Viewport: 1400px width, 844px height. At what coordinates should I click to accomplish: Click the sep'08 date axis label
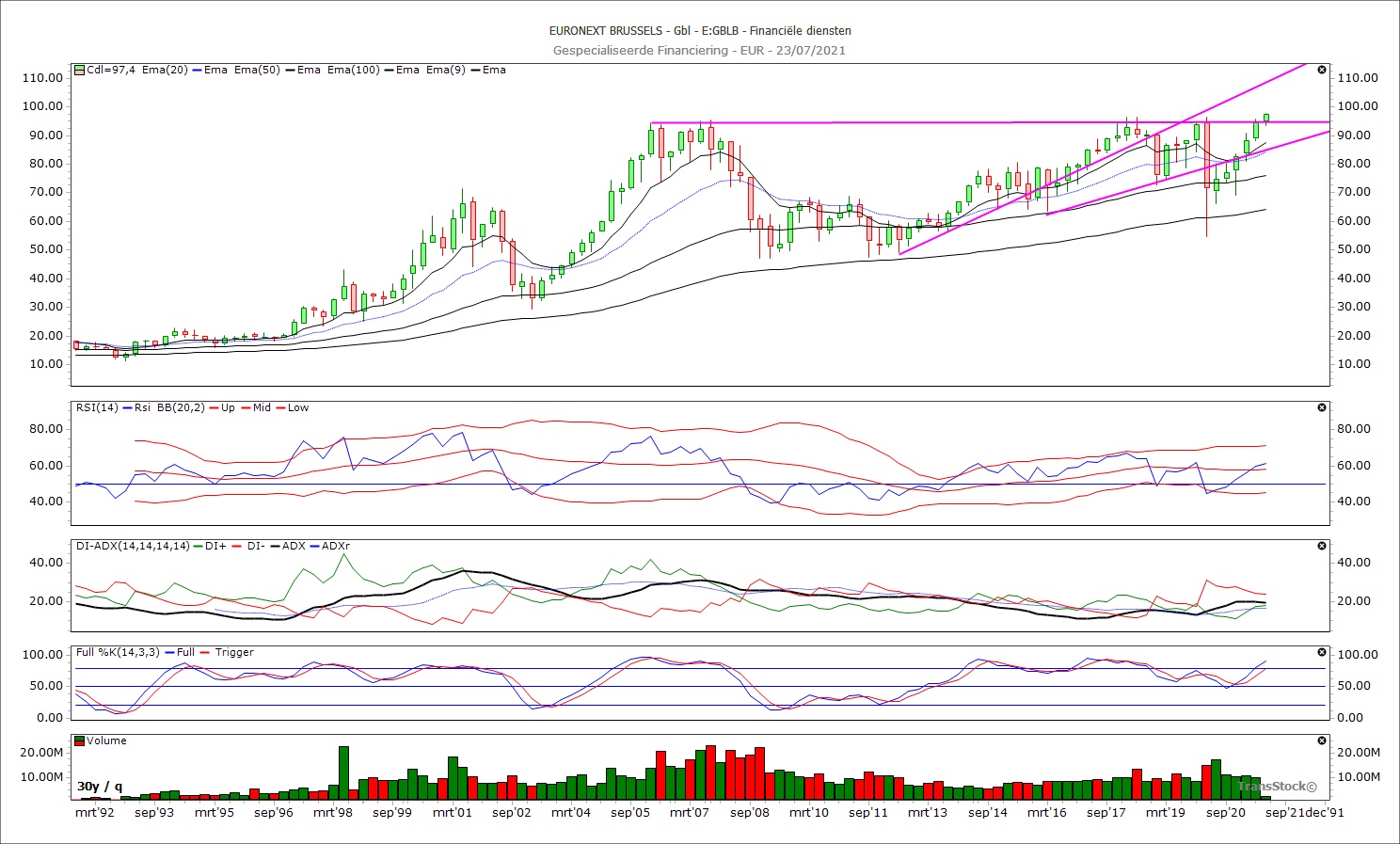pyautogui.click(x=749, y=812)
